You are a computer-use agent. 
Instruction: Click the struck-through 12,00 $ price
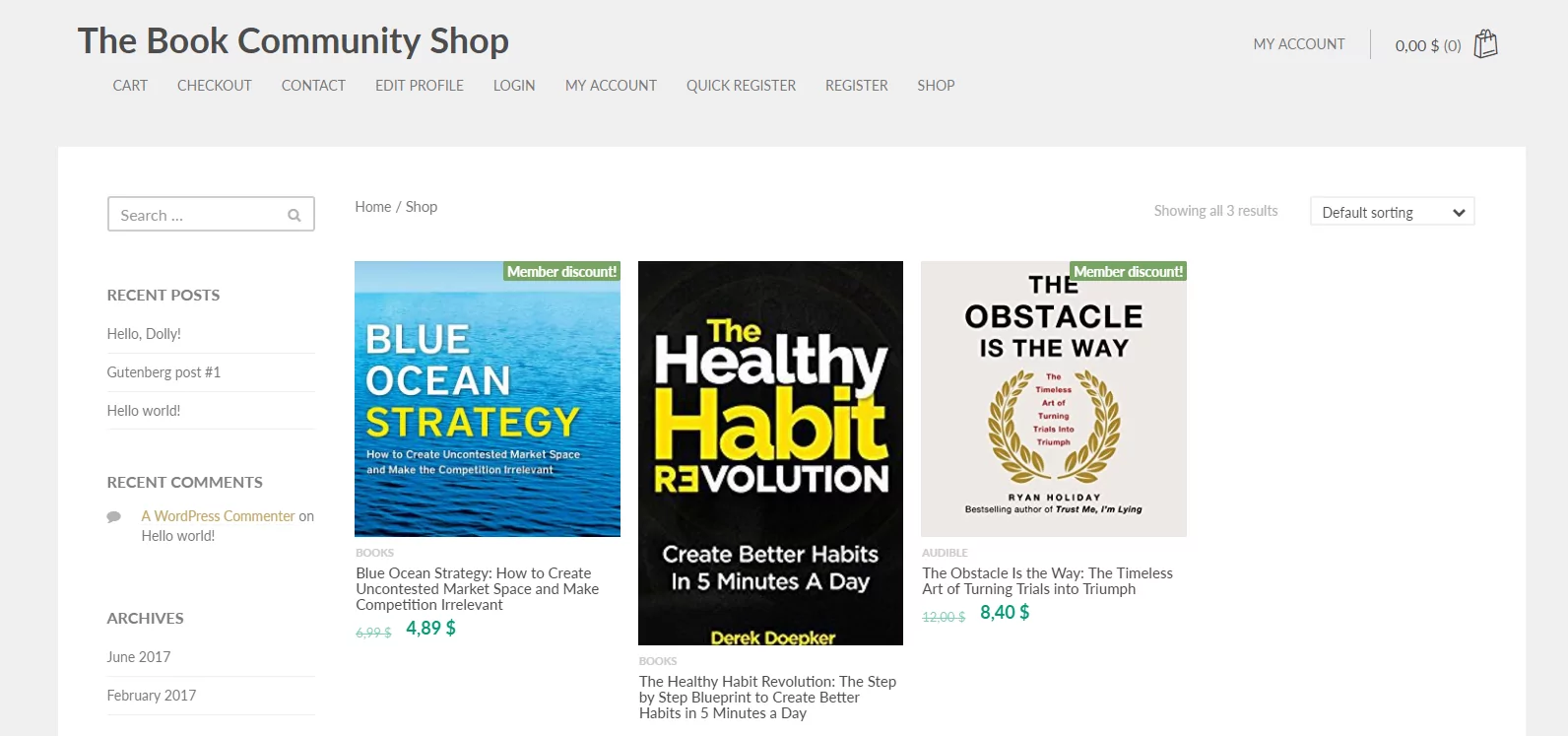944,617
